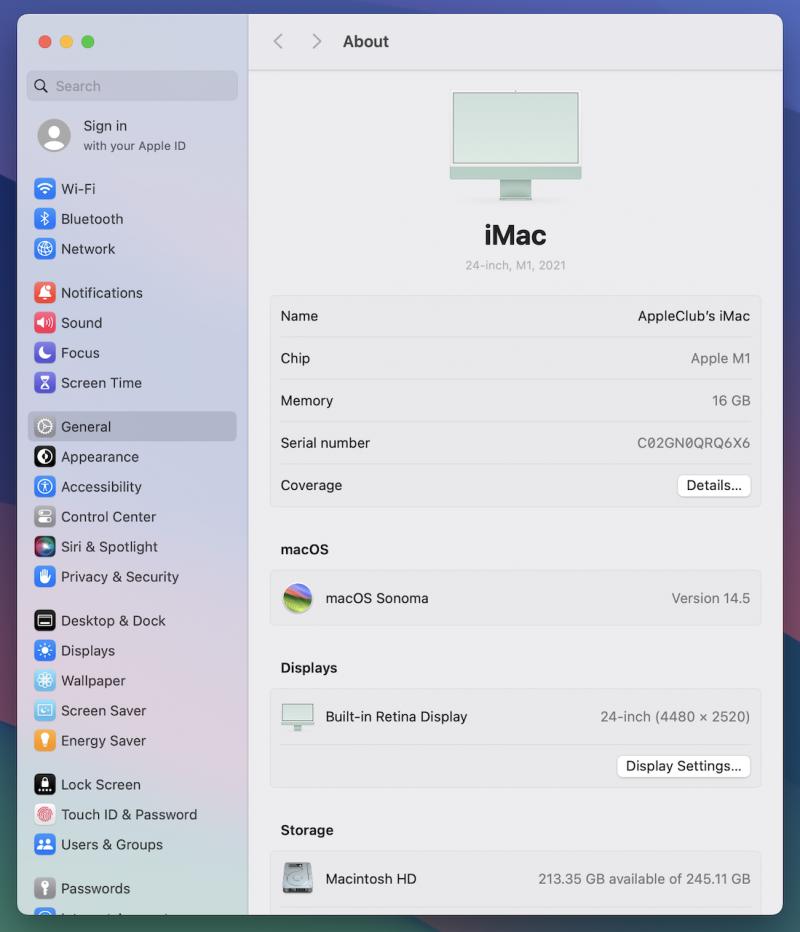Click the Version 14.5 text
This screenshot has height=932, width=800.
[x=711, y=598]
